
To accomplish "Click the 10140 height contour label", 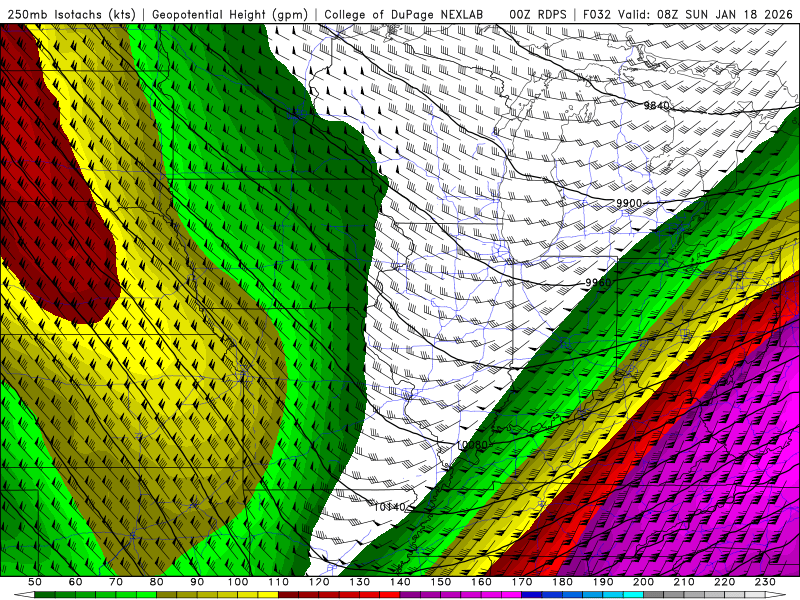I will (x=389, y=507).
